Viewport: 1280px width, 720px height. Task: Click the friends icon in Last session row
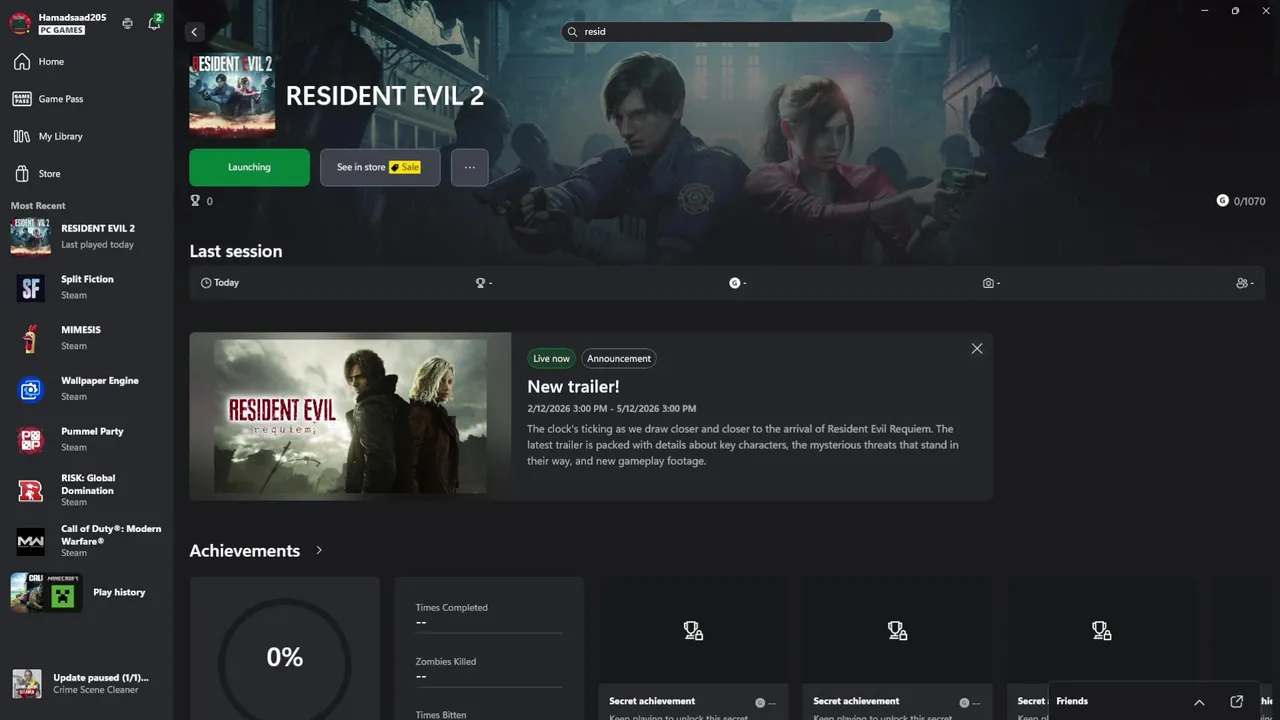pos(1242,283)
